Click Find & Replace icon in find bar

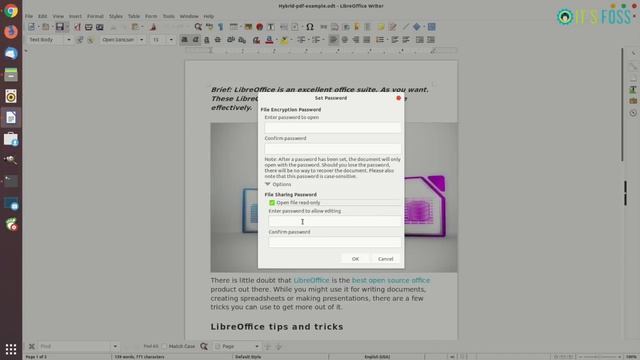(204, 347)
